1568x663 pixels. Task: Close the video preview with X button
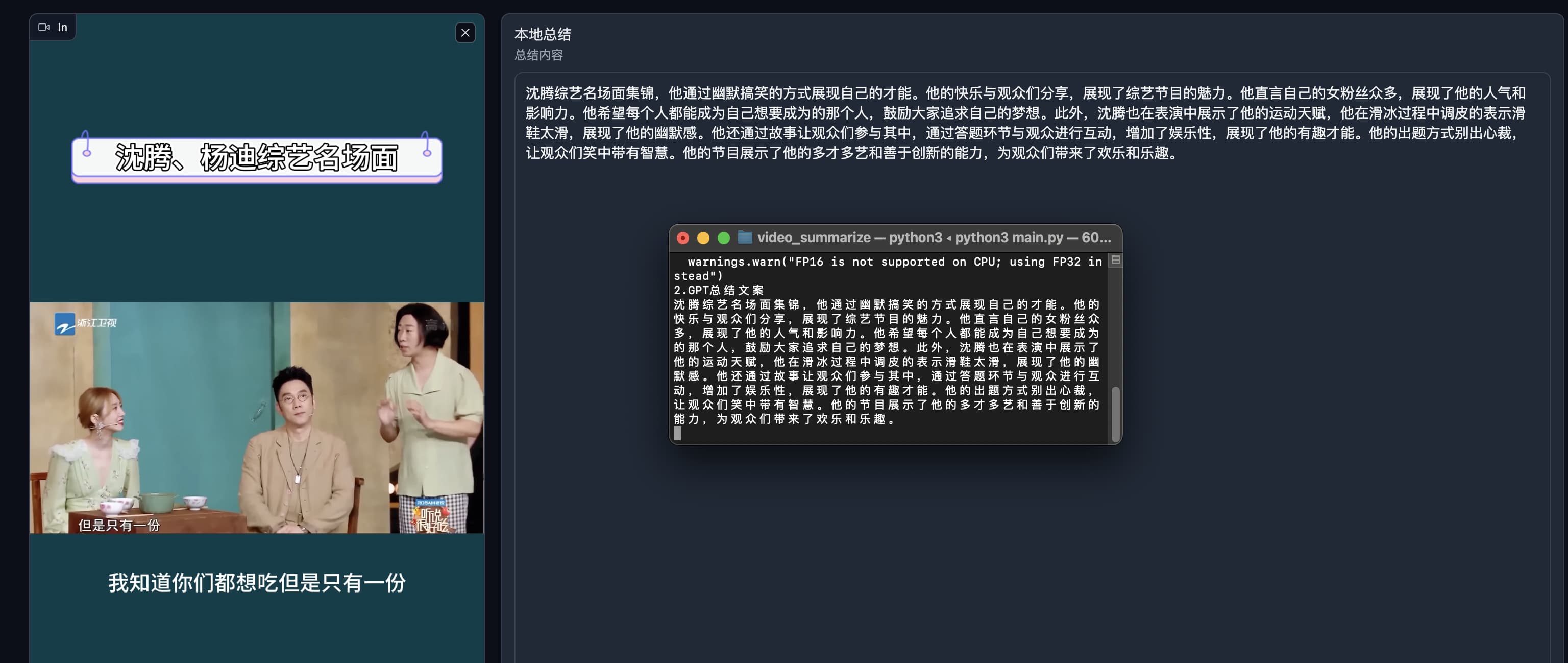click(465, 33)
